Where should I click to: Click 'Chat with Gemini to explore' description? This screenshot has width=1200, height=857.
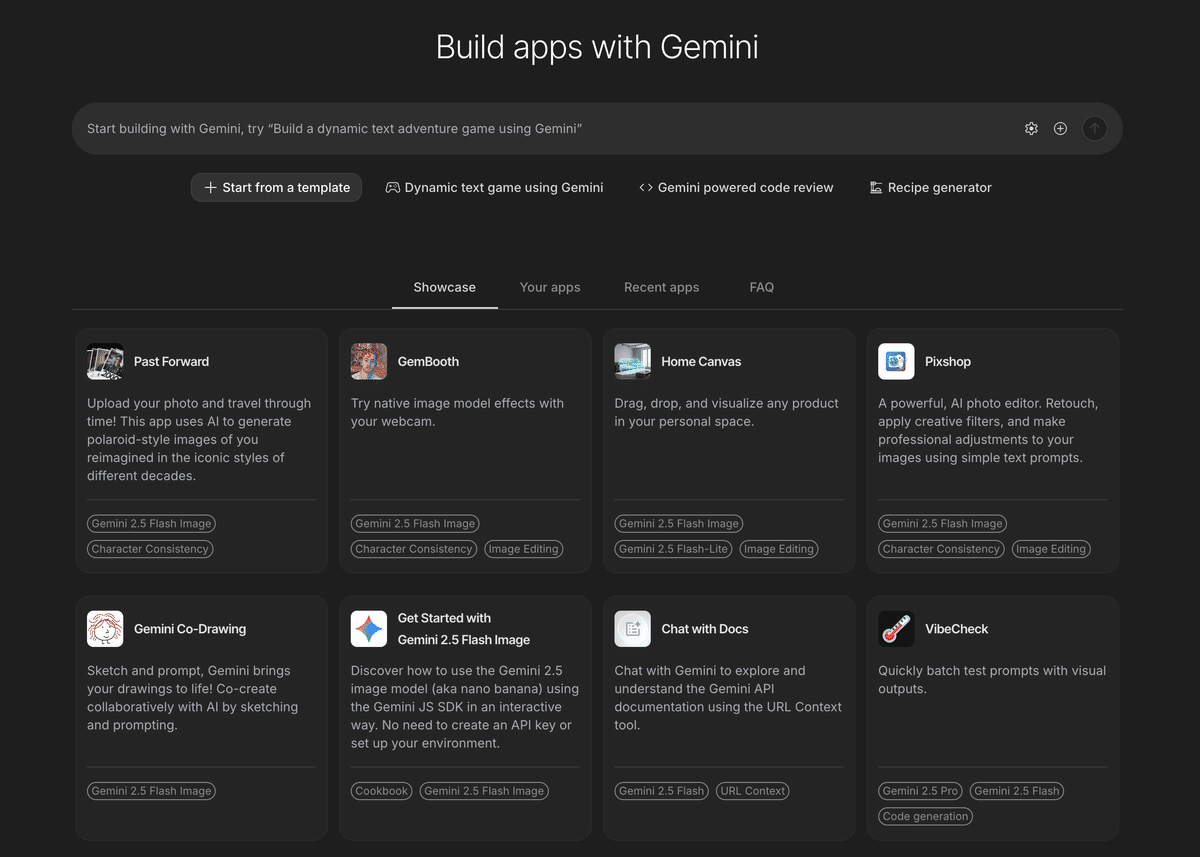(728, 698)
